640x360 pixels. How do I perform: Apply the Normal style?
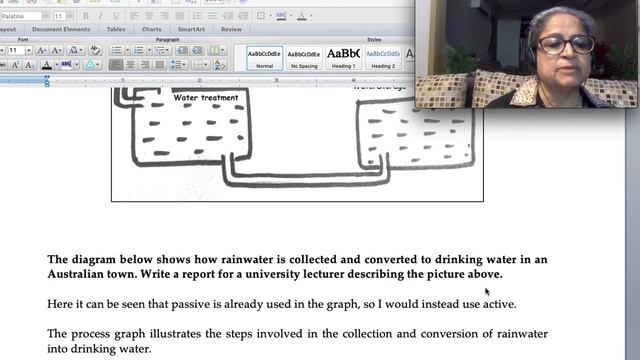pyautogui.click(x=264, y=58)
